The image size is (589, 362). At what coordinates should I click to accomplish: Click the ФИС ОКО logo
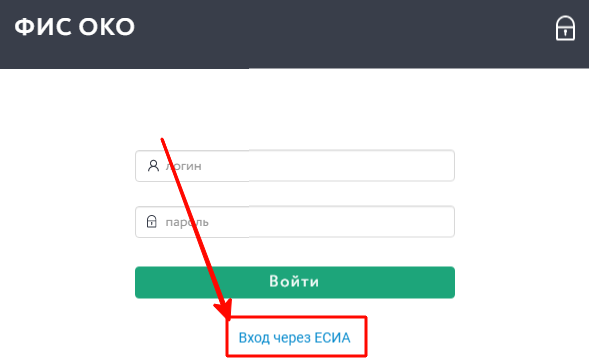pos(74,27)
